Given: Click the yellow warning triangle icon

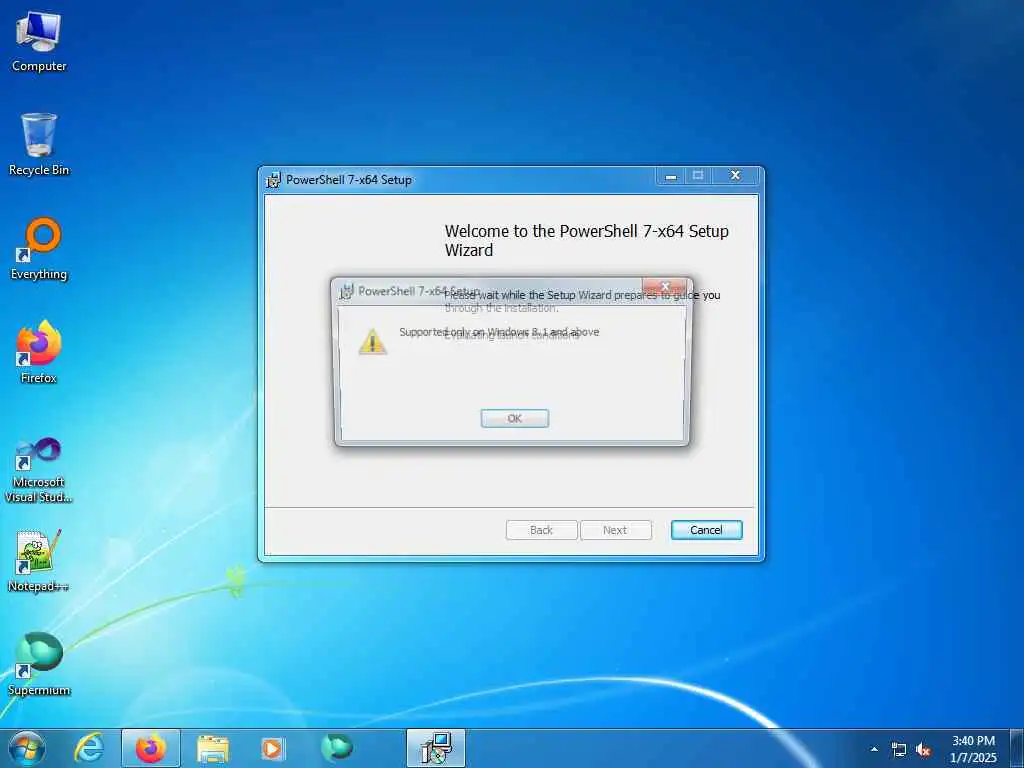Looking at the screenshot, I should [372, 341].
